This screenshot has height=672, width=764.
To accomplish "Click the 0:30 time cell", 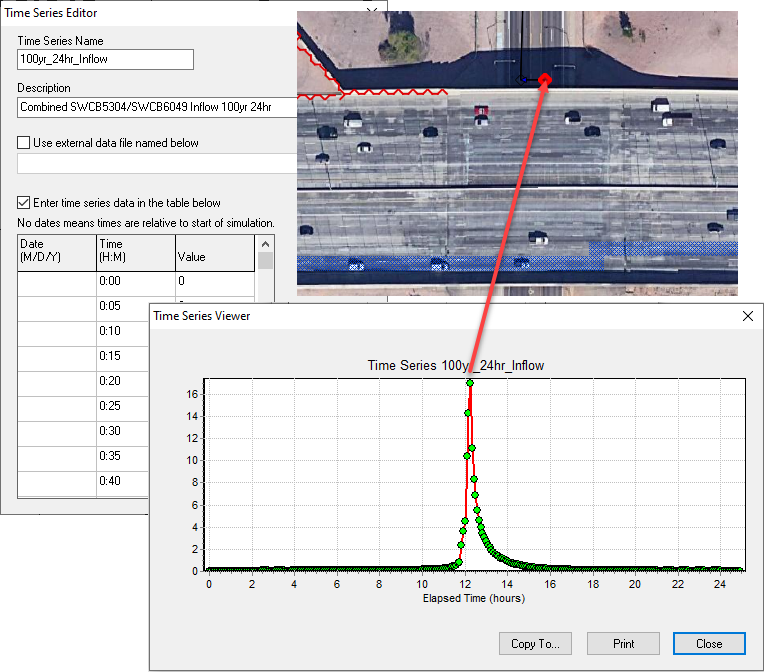I will [135, 431].
